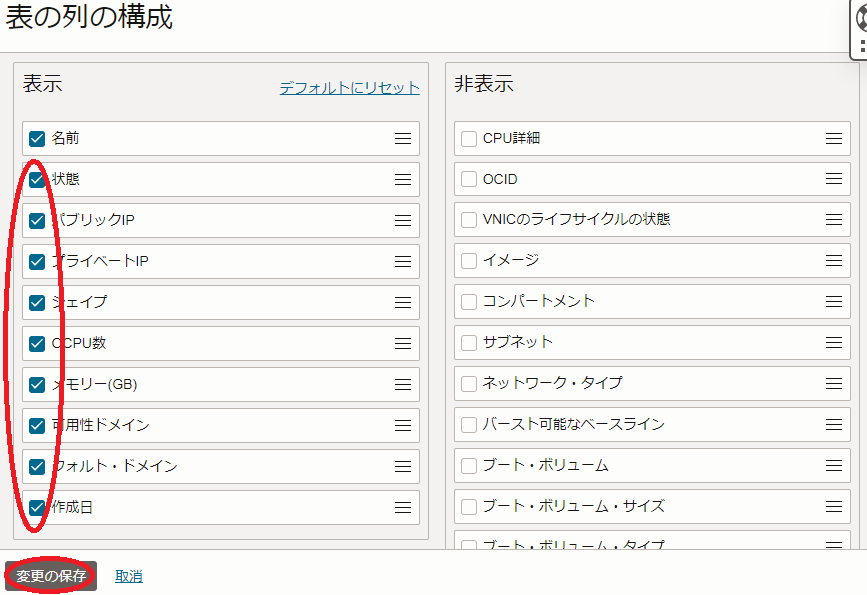
Task: Click the drag handle for メモリー(GB) row
Action: (403, 385)
